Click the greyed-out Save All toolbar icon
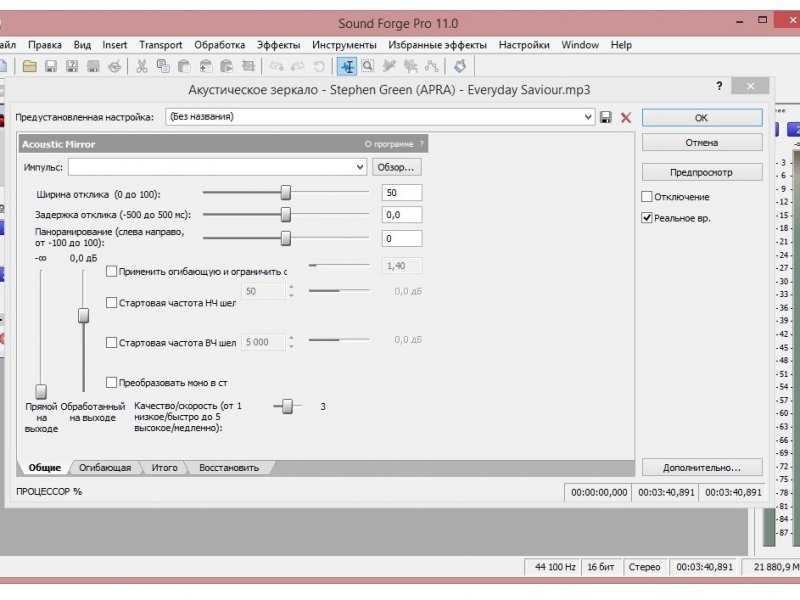800x600 pixels. (x=93, y=66)
